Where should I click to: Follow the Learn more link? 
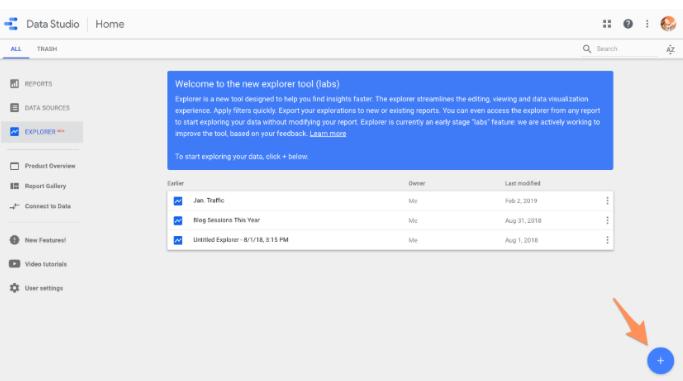[x=328, y=134]
